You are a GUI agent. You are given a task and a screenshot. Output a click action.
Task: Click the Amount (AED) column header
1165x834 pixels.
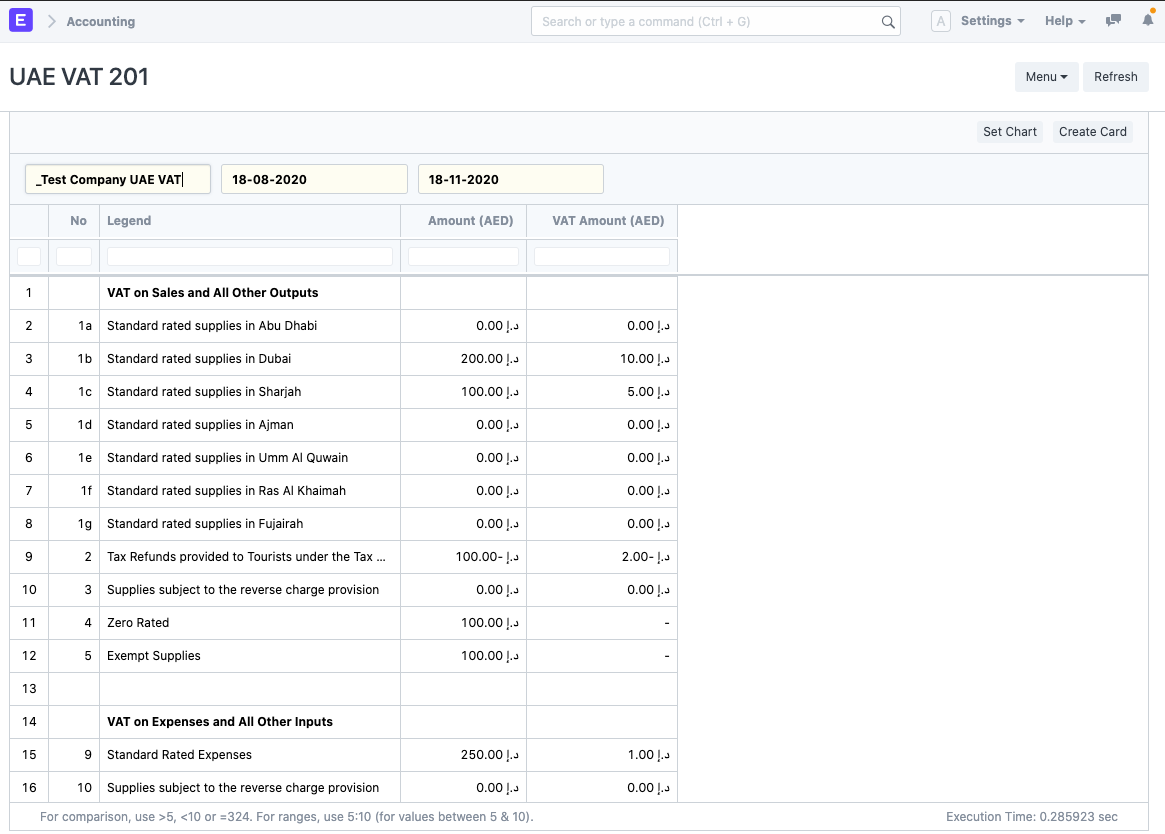click(x=463, y=221)
